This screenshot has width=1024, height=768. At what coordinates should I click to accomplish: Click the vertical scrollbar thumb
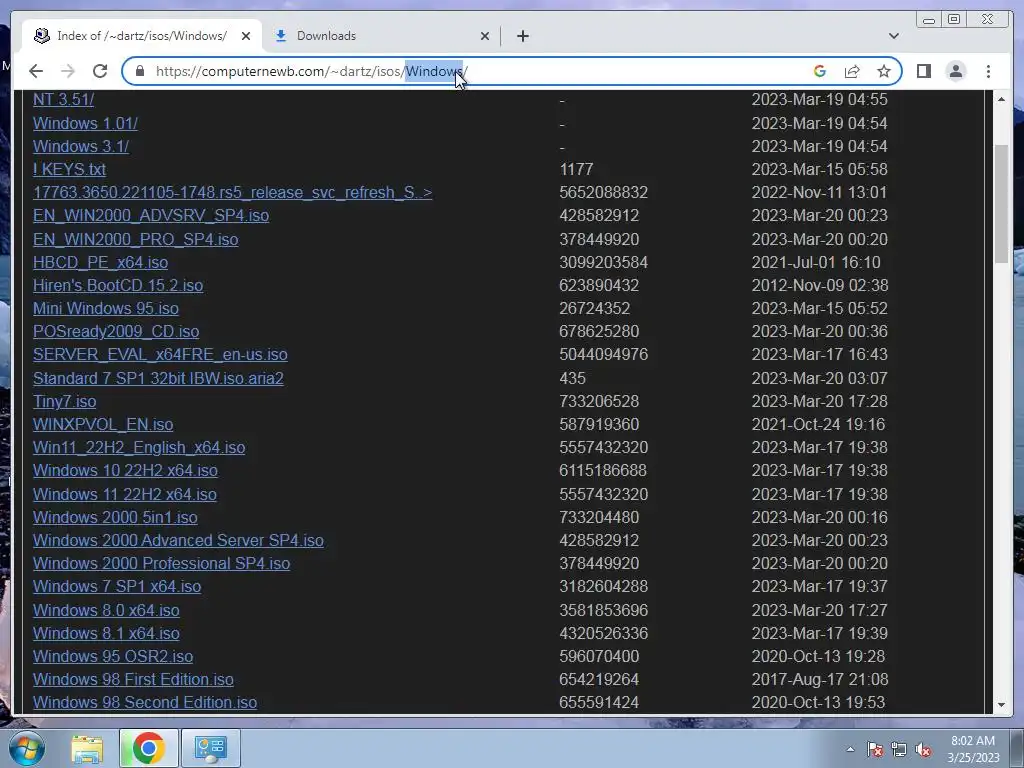1001,203
